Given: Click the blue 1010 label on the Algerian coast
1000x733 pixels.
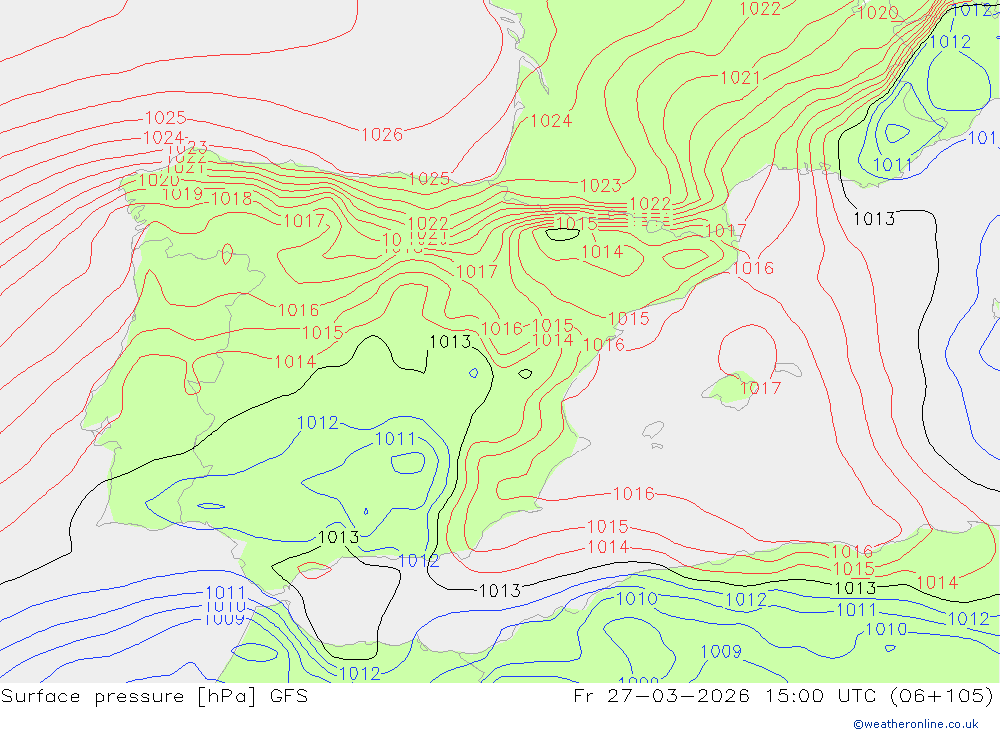Looking at the screenshot, I should (637, 598).
